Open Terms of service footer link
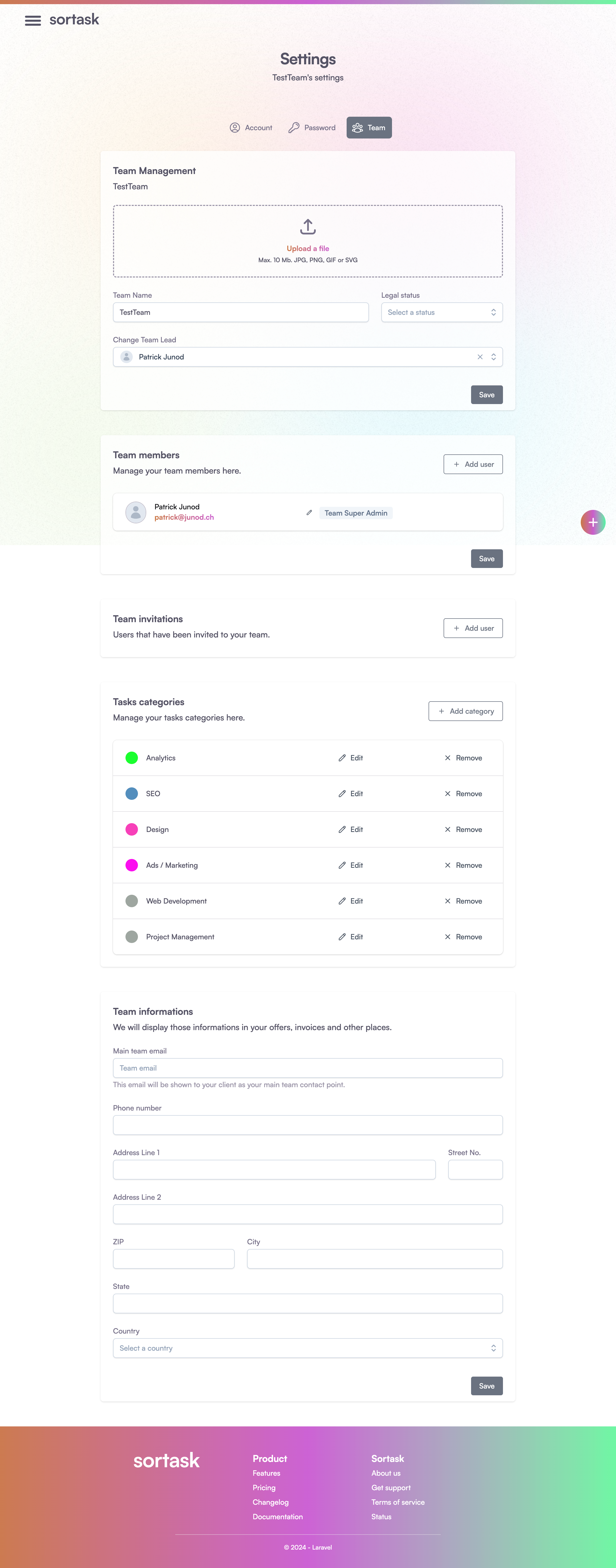616x1568 pixels. pyautogui.click(x=398, y=1502)
